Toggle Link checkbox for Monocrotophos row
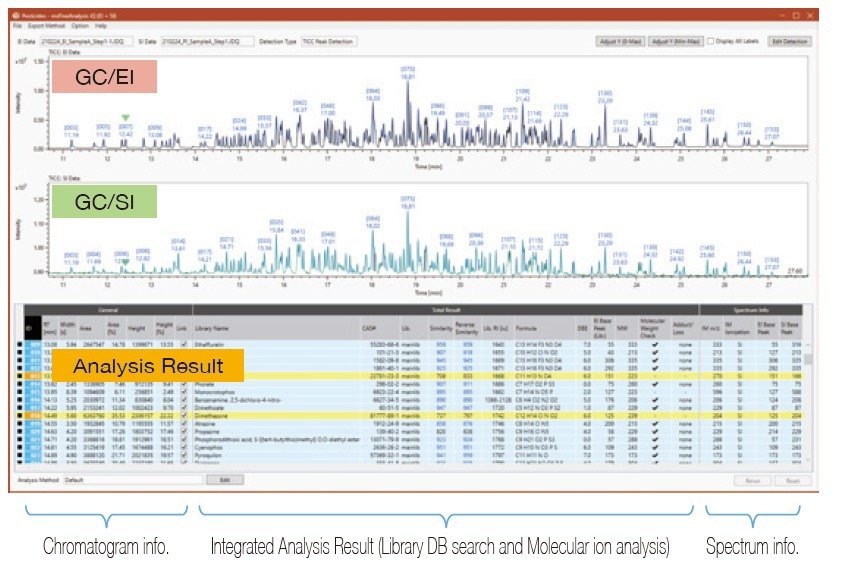Viewport: 843px width, 564px height. point(184,392)
